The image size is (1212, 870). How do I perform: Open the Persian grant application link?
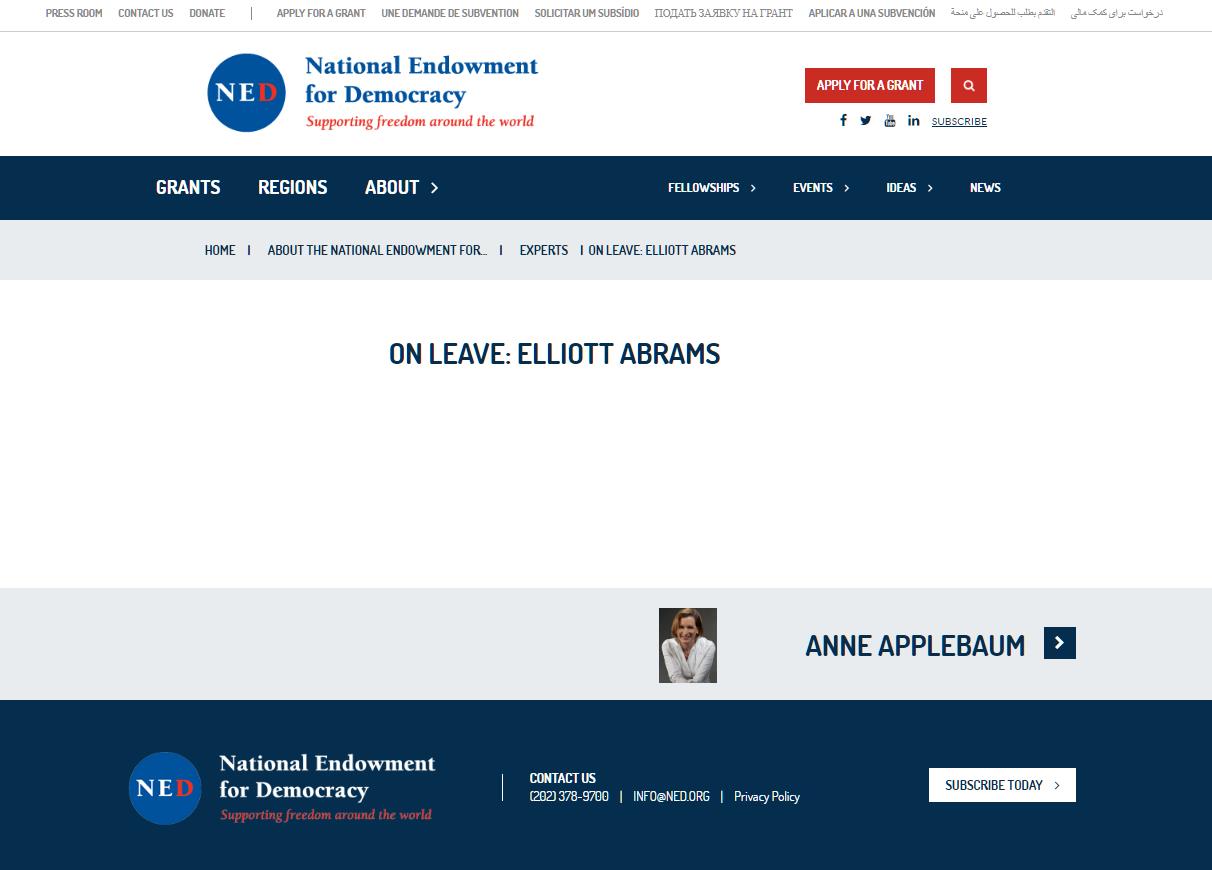[x=1117, y=13]
